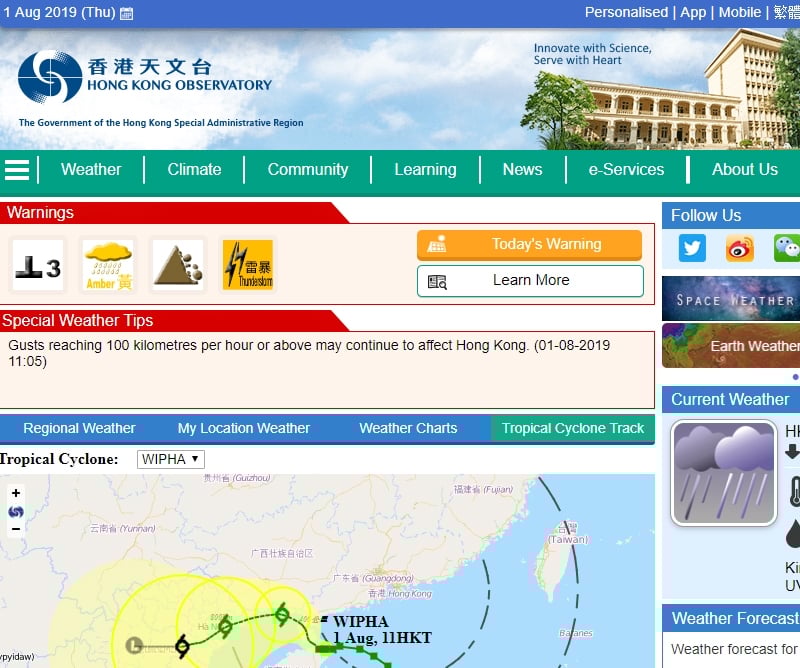Open the News menu
This screenshot has width=800, height=668.
pyautogui.click(x=522, y=169)
